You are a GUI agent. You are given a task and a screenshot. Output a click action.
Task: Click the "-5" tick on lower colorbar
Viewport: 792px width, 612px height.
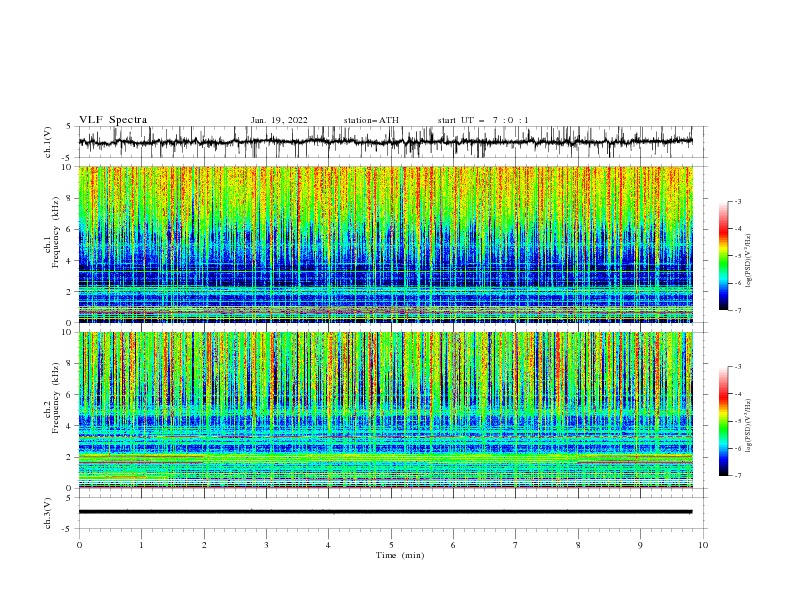[x=738, y=421]
